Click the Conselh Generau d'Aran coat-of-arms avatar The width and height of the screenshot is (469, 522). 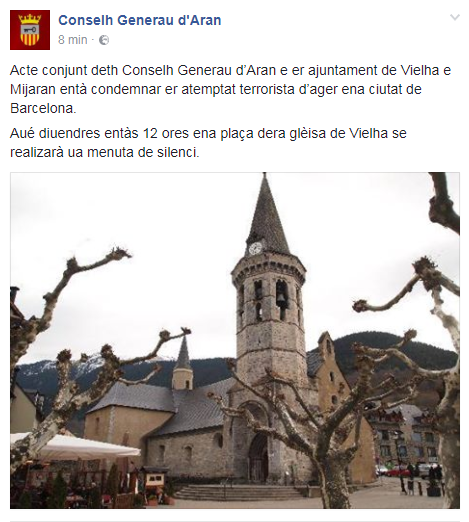tap(30, 30)
